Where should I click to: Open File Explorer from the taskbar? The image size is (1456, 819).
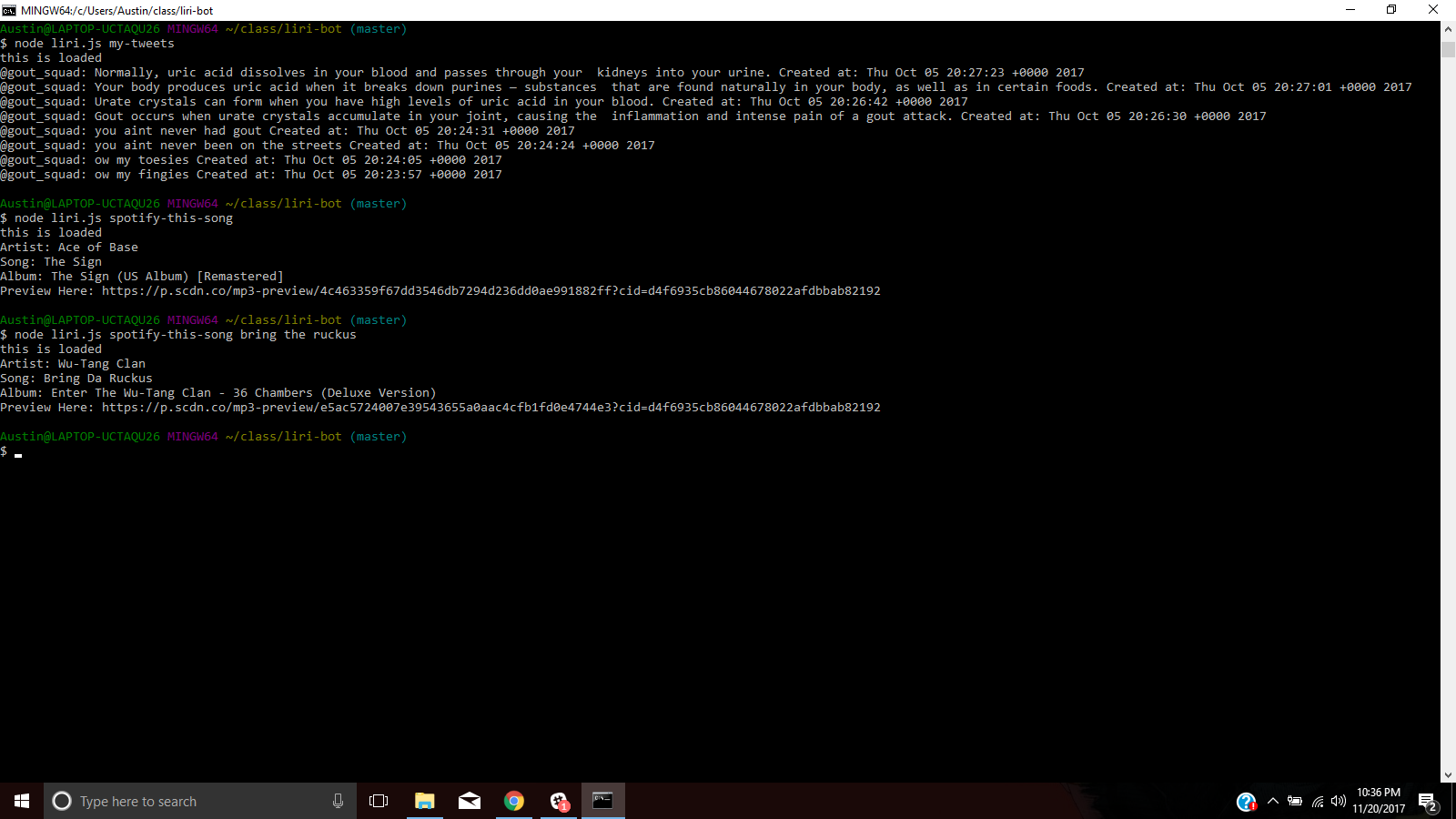tap(424, 801)
